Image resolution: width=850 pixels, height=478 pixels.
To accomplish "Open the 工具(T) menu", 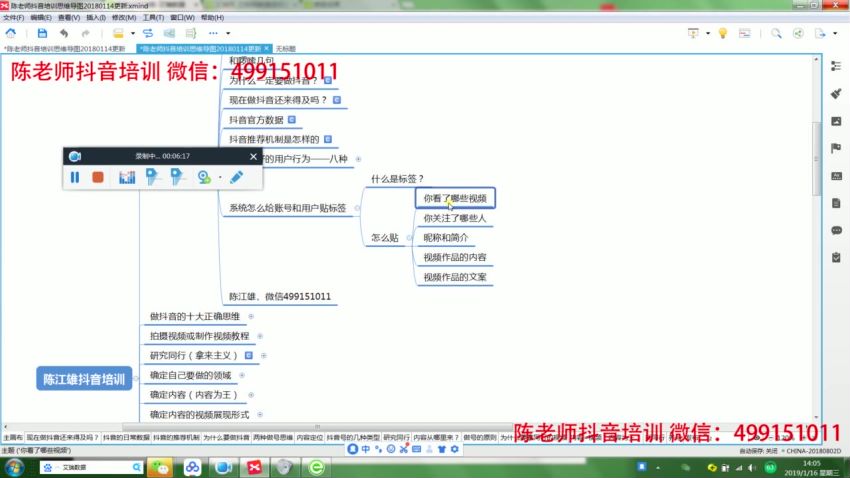I will (153, 18).
